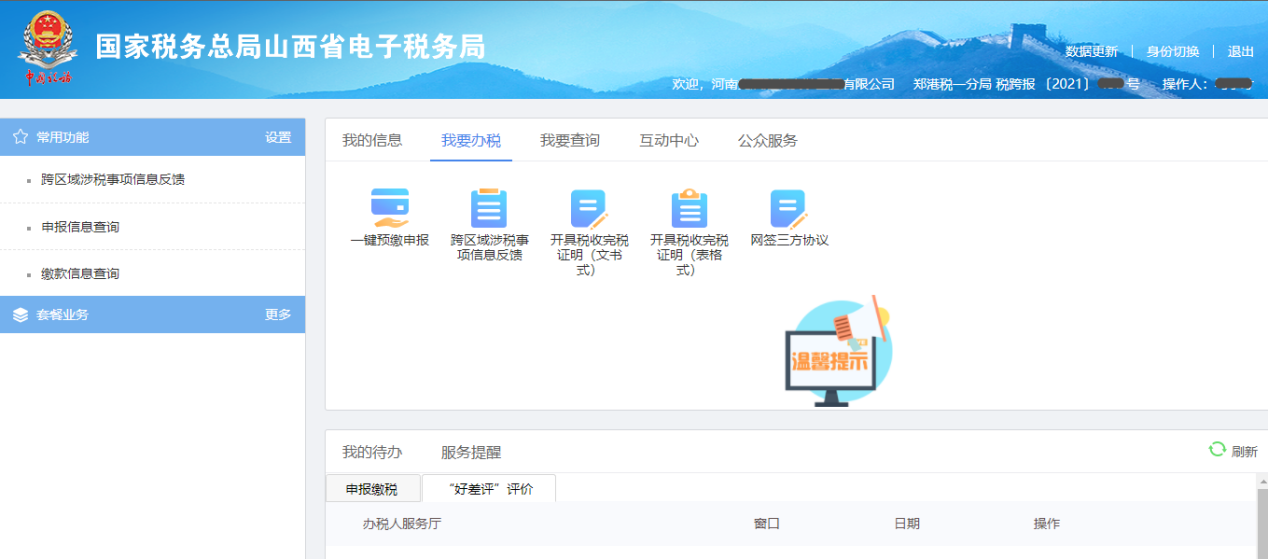Click the green refresh icon
The width and height of the screenshot is (1268, 559).
[x=1217, y=450]
